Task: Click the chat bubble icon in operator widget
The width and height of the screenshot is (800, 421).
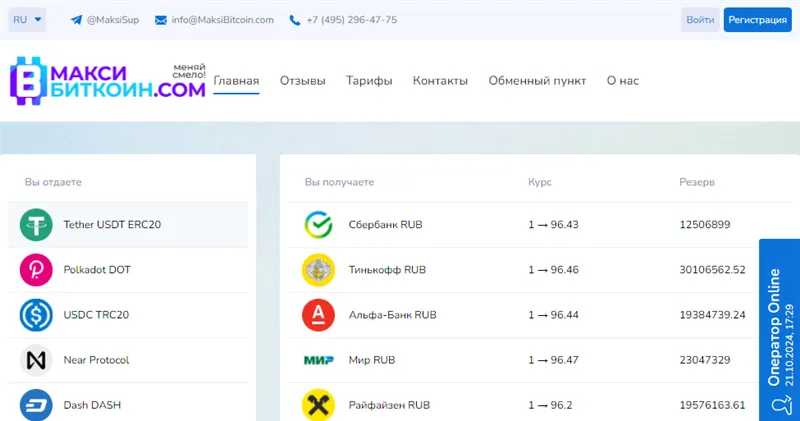Action: pyautogui.click(x=781, y=406)
